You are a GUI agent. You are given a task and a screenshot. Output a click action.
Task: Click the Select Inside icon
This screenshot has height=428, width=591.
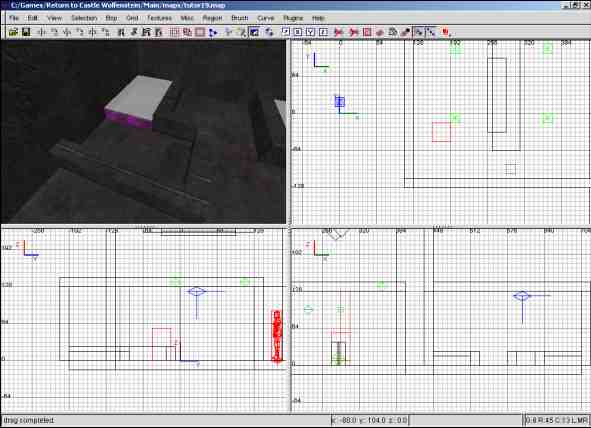click(x=159, y=32)
